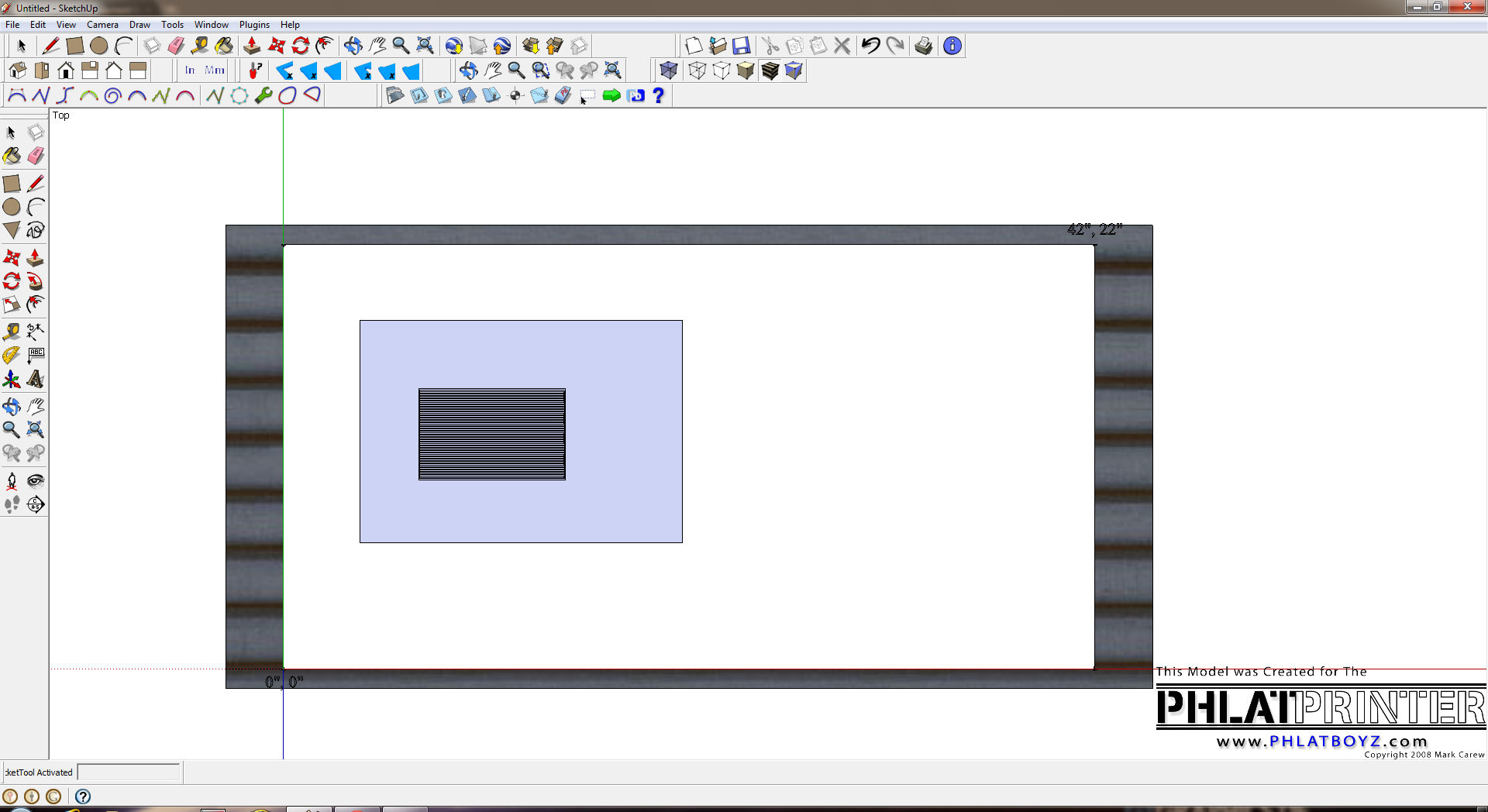
Task: Open the Plugins menu
Action: point(254,25)
